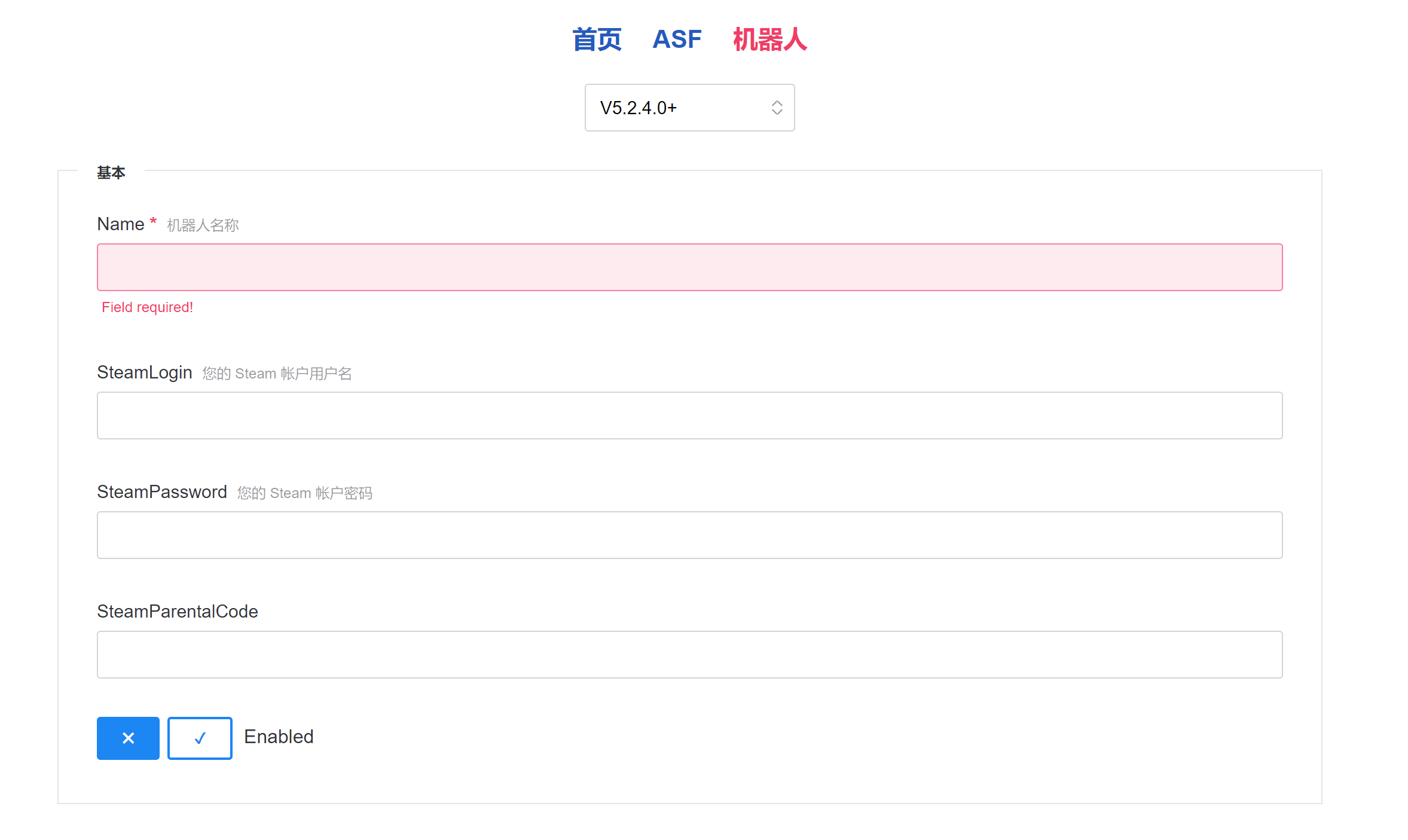
Task: Select the SteamParentalCode input field
Action: 689,655
